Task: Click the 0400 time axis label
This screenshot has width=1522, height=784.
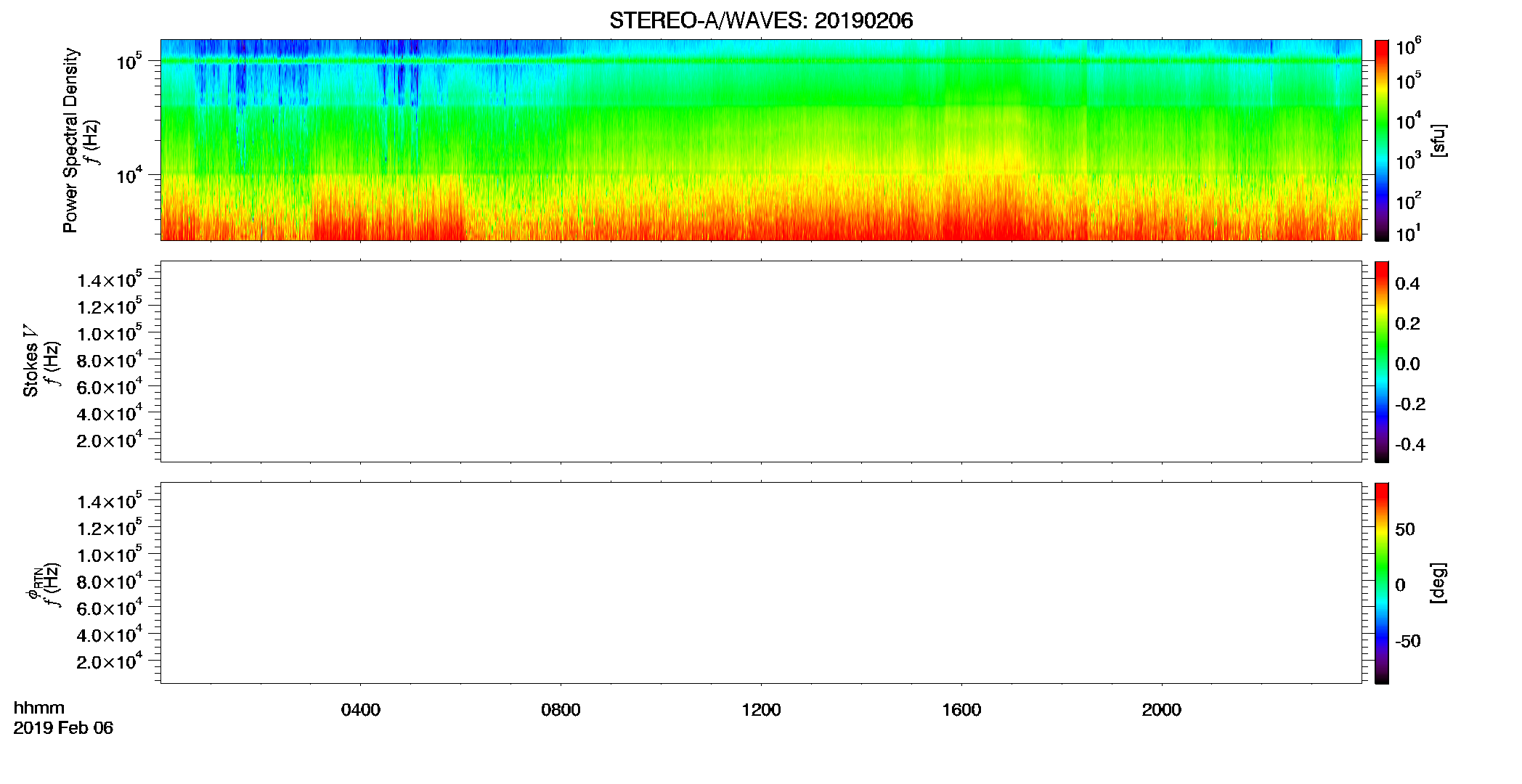Action: [360, 710]
